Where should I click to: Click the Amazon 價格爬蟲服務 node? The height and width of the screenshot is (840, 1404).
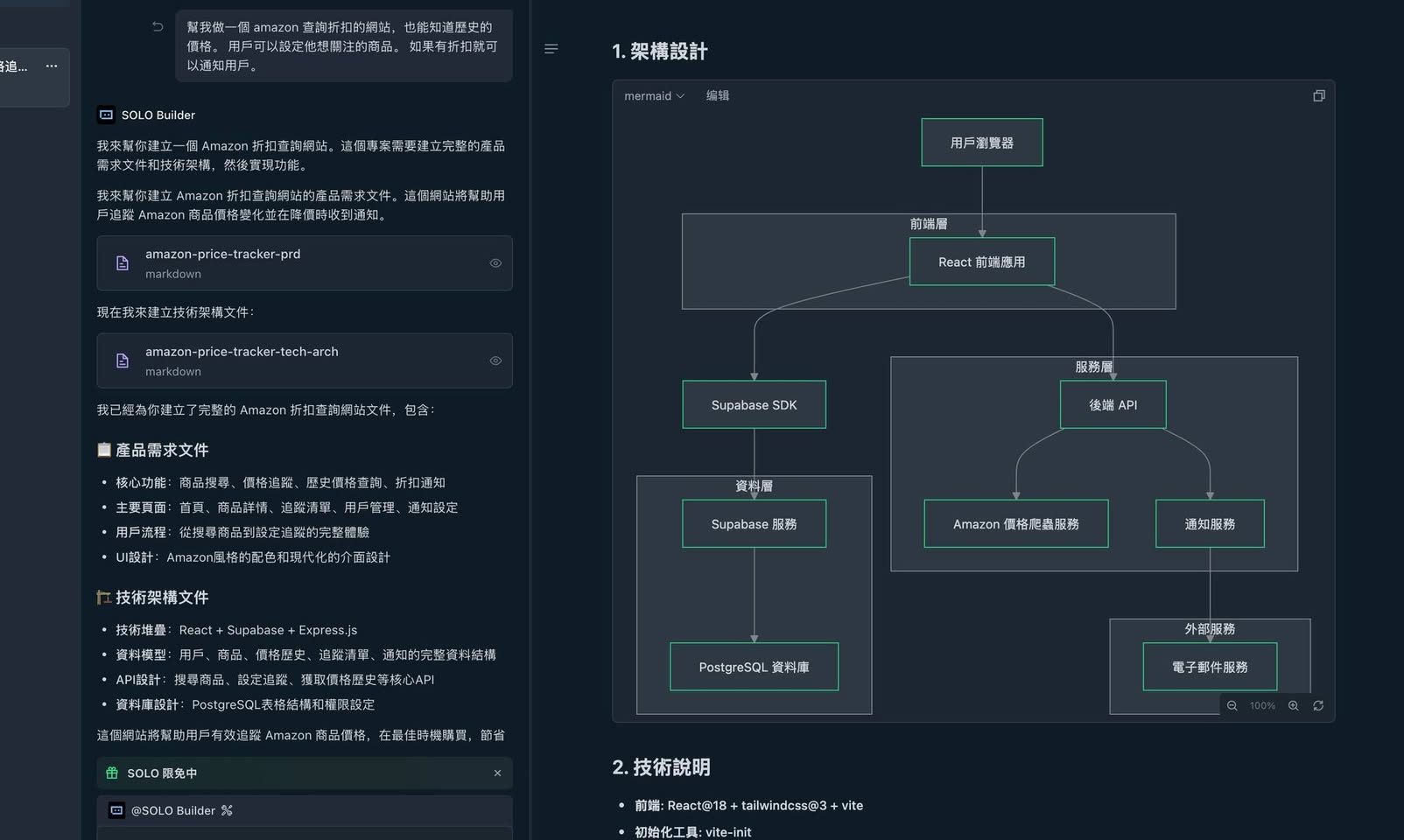pos(1016,524)
